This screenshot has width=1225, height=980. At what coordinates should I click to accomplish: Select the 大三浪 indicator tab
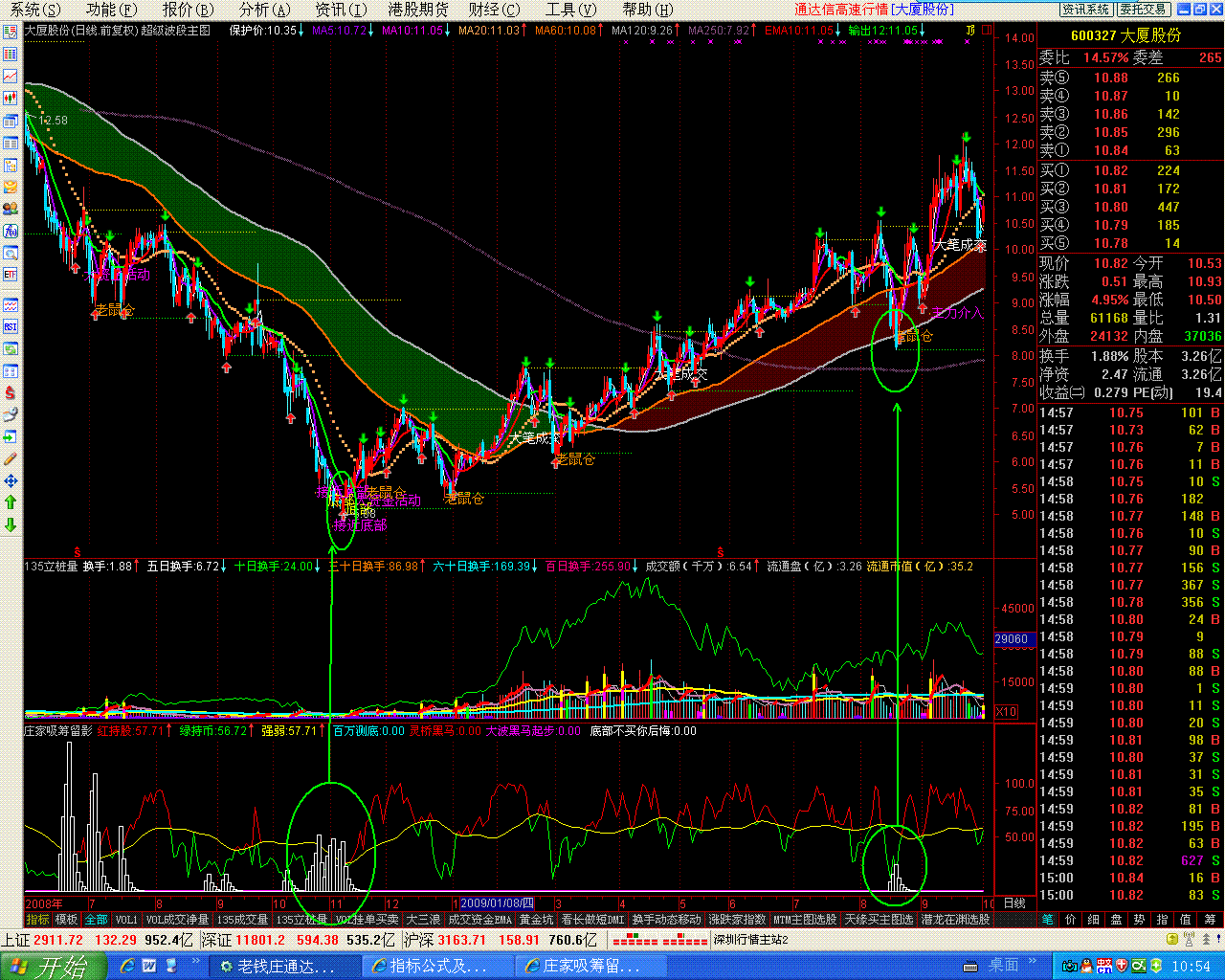423,920
